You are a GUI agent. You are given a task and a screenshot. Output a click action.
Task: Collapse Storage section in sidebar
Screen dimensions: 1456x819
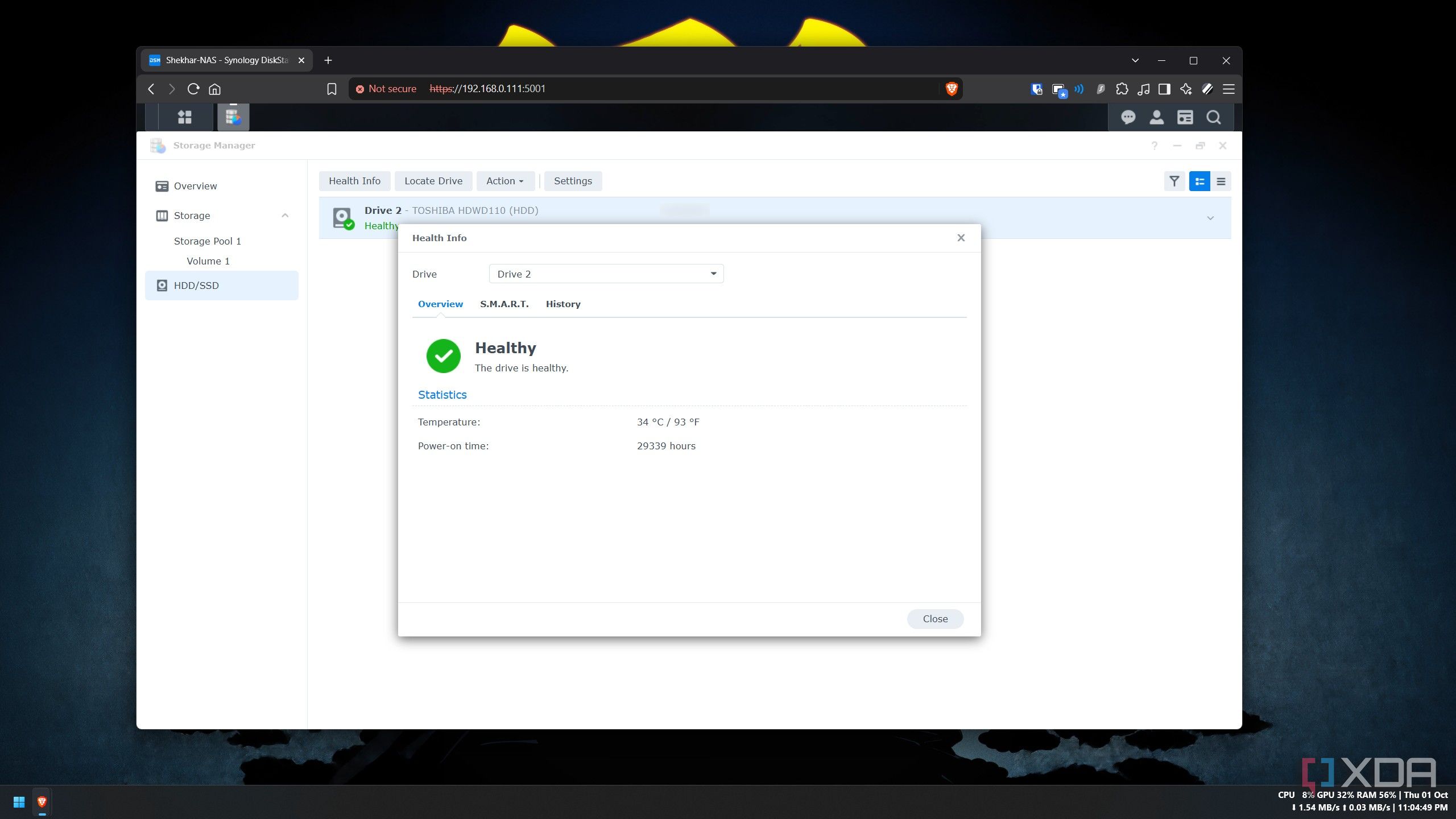coord(285,215)
